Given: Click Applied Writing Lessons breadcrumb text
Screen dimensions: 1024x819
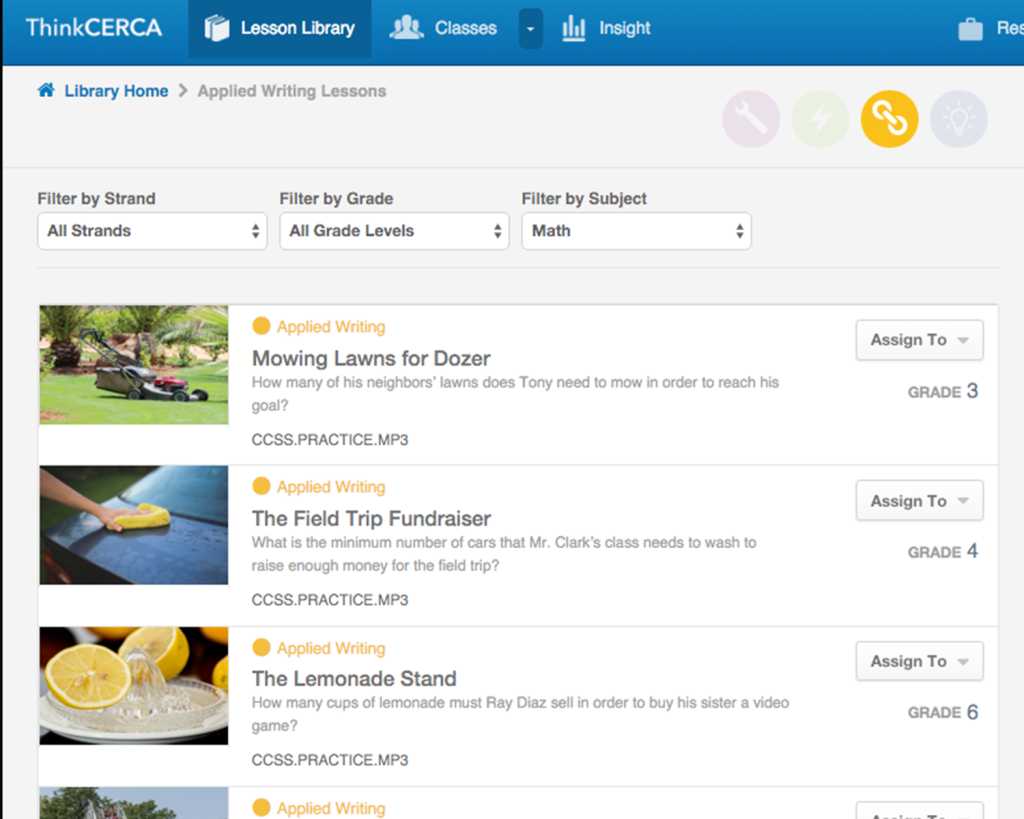Looking at the screenshot, I should [292, 91].
